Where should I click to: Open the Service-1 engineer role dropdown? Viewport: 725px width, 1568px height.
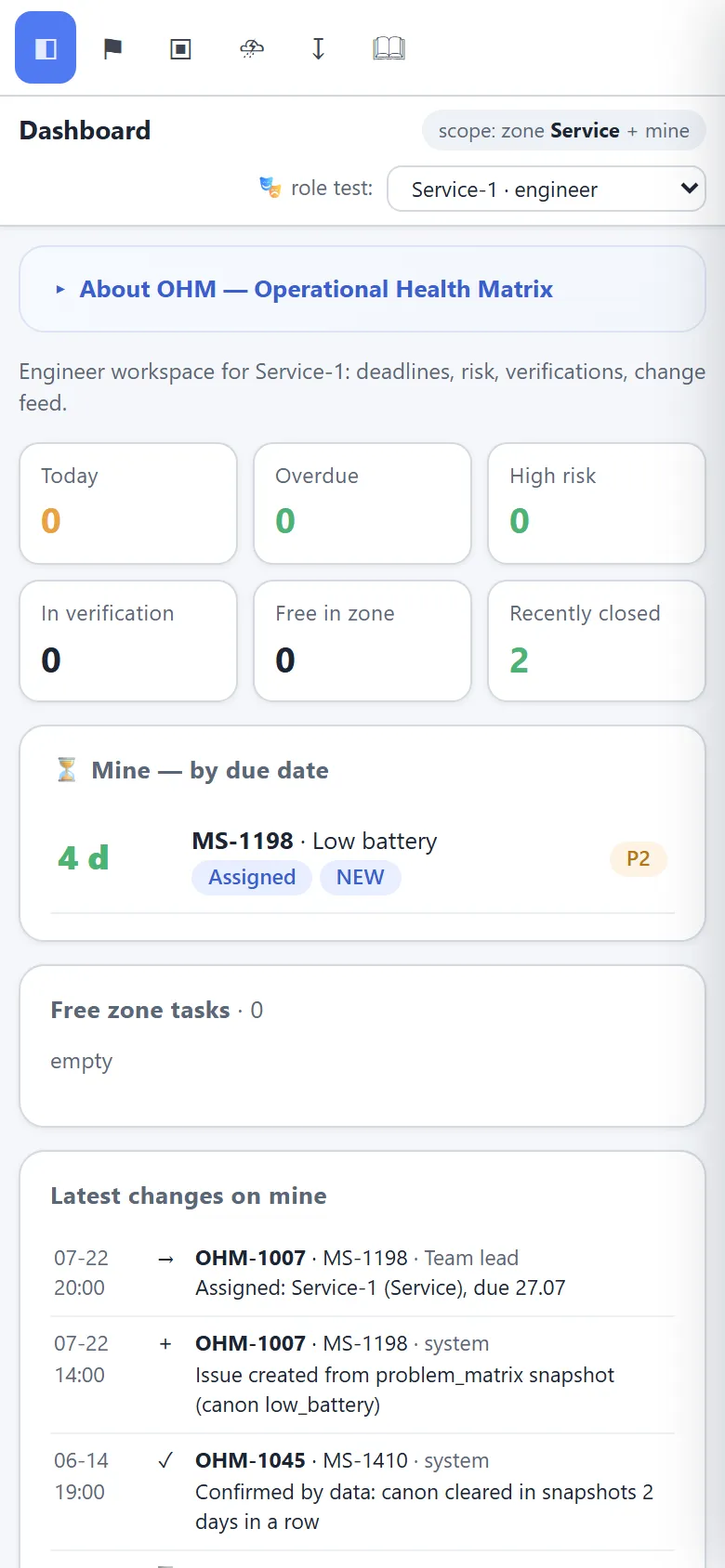[x=547, y=189]
